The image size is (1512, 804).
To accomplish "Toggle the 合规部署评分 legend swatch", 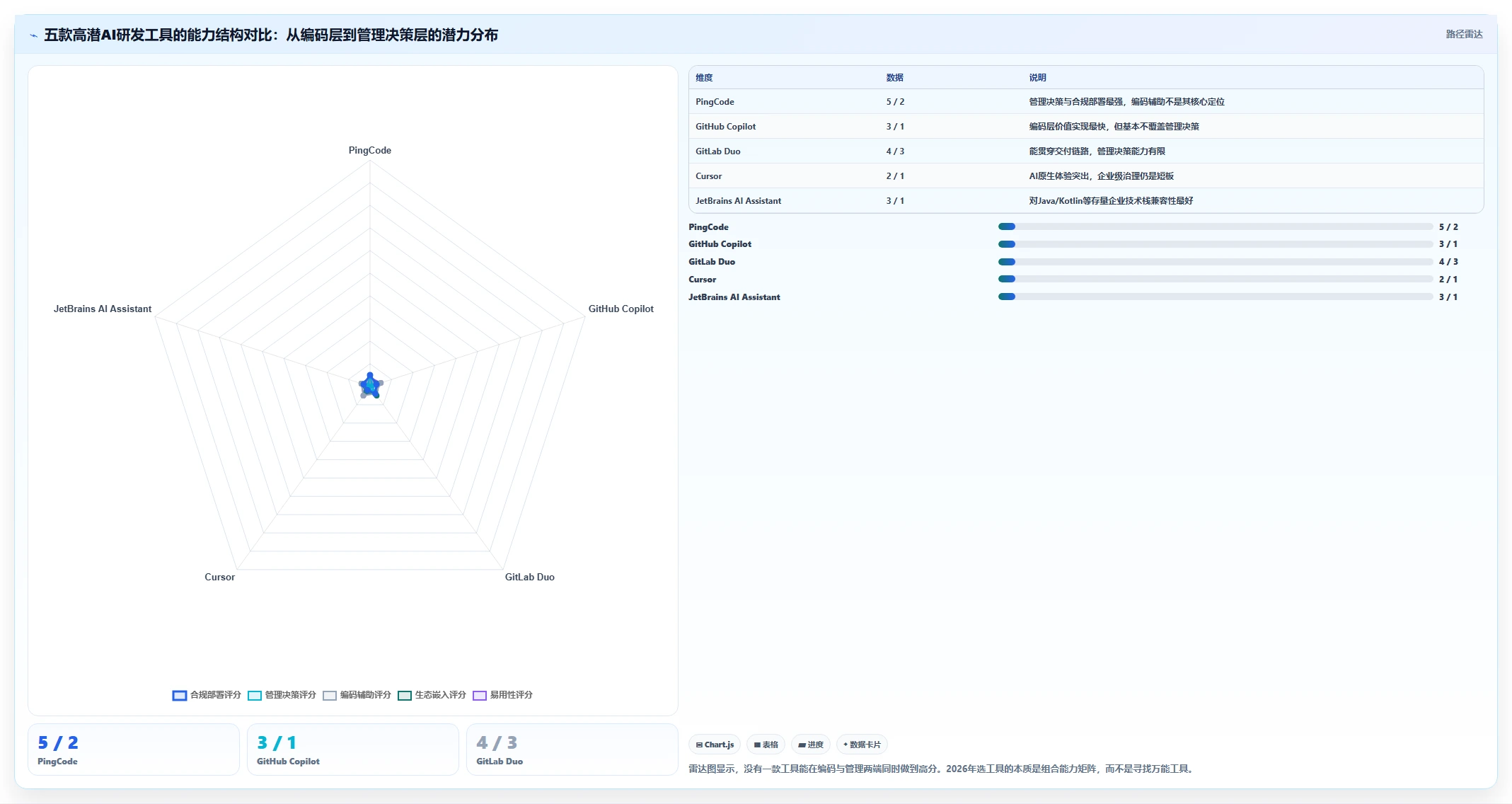I will [x=180, y=696].
